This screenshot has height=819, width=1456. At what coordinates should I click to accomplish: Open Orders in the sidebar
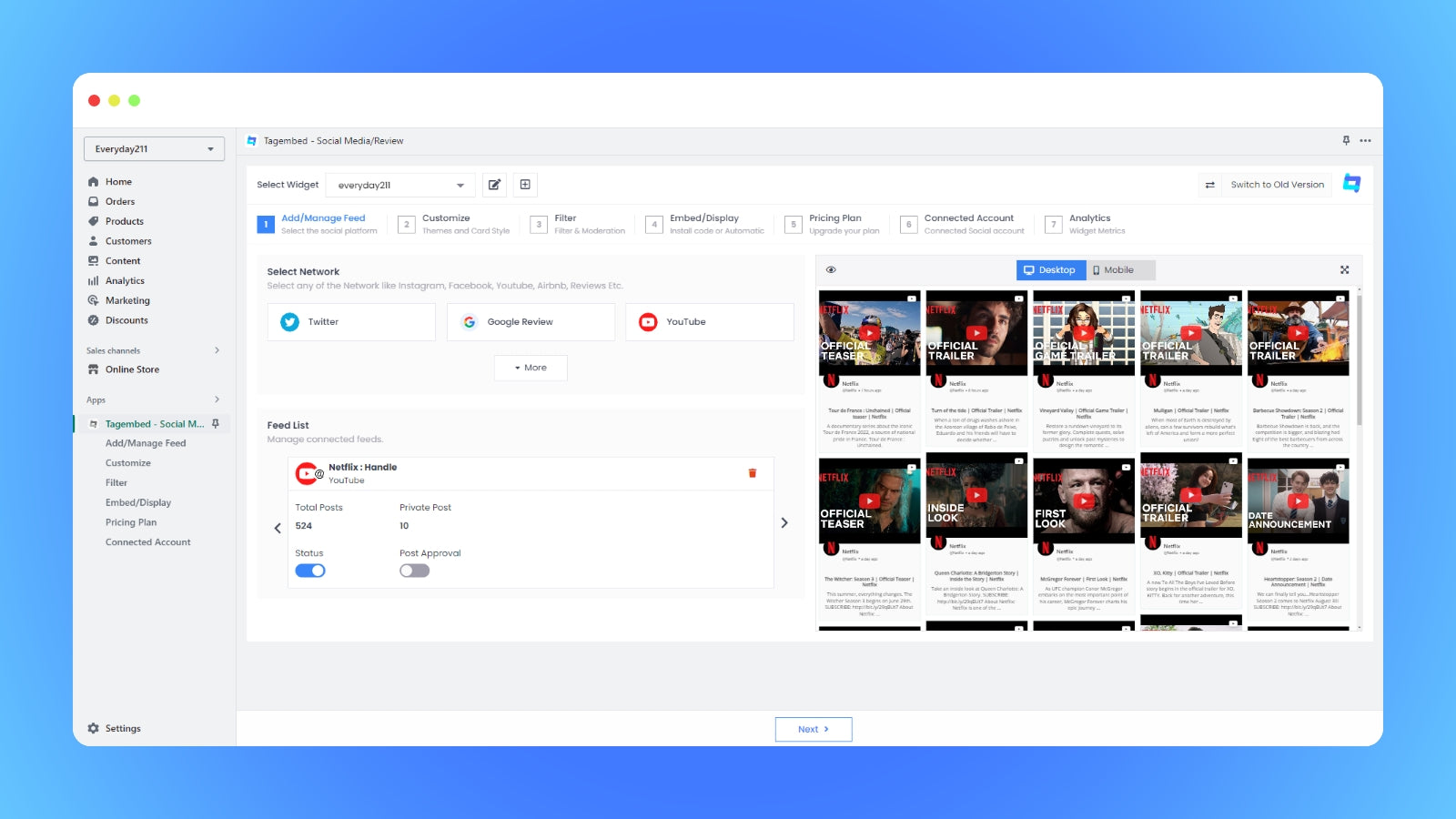point(119,202)
